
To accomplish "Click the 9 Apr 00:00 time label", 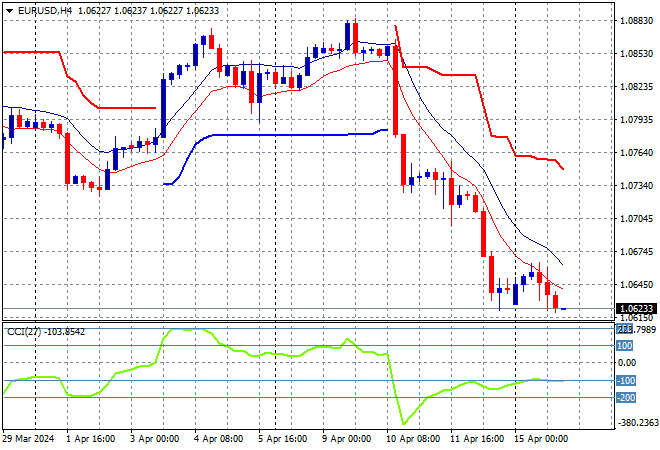I will click(x=346, y=439).
